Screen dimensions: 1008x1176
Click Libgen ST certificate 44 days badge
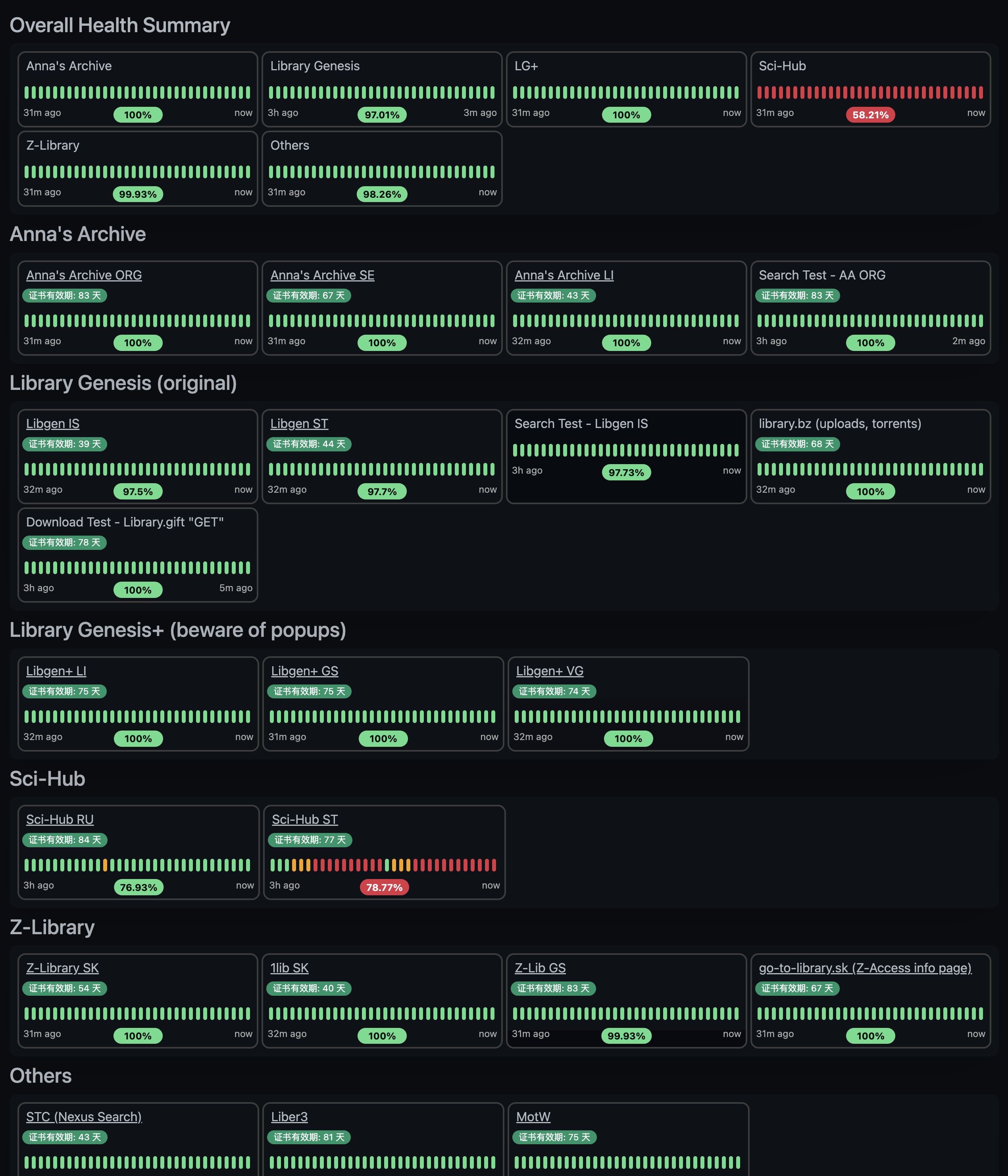point(309,444)
